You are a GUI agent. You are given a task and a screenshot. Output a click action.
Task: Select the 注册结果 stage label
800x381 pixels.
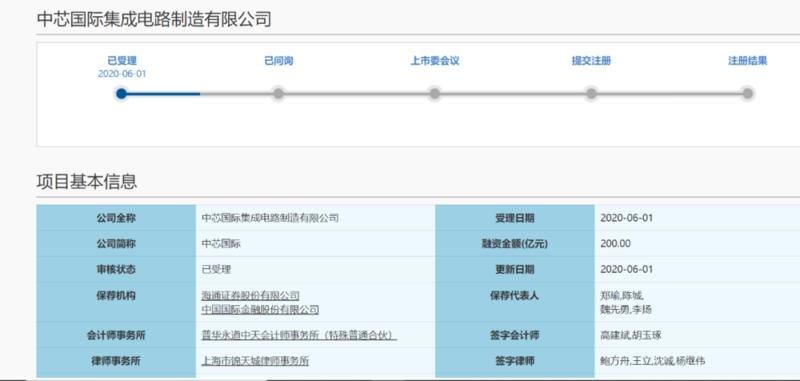click(x=747, y=61)
